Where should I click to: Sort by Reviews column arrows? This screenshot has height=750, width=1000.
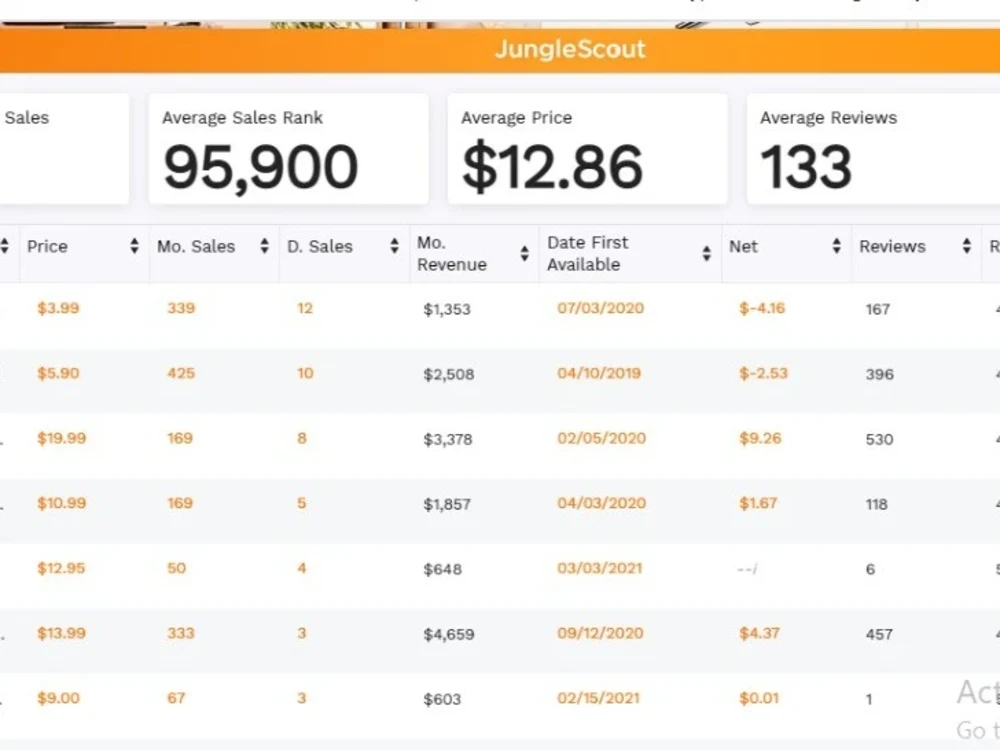coord(966,246)
